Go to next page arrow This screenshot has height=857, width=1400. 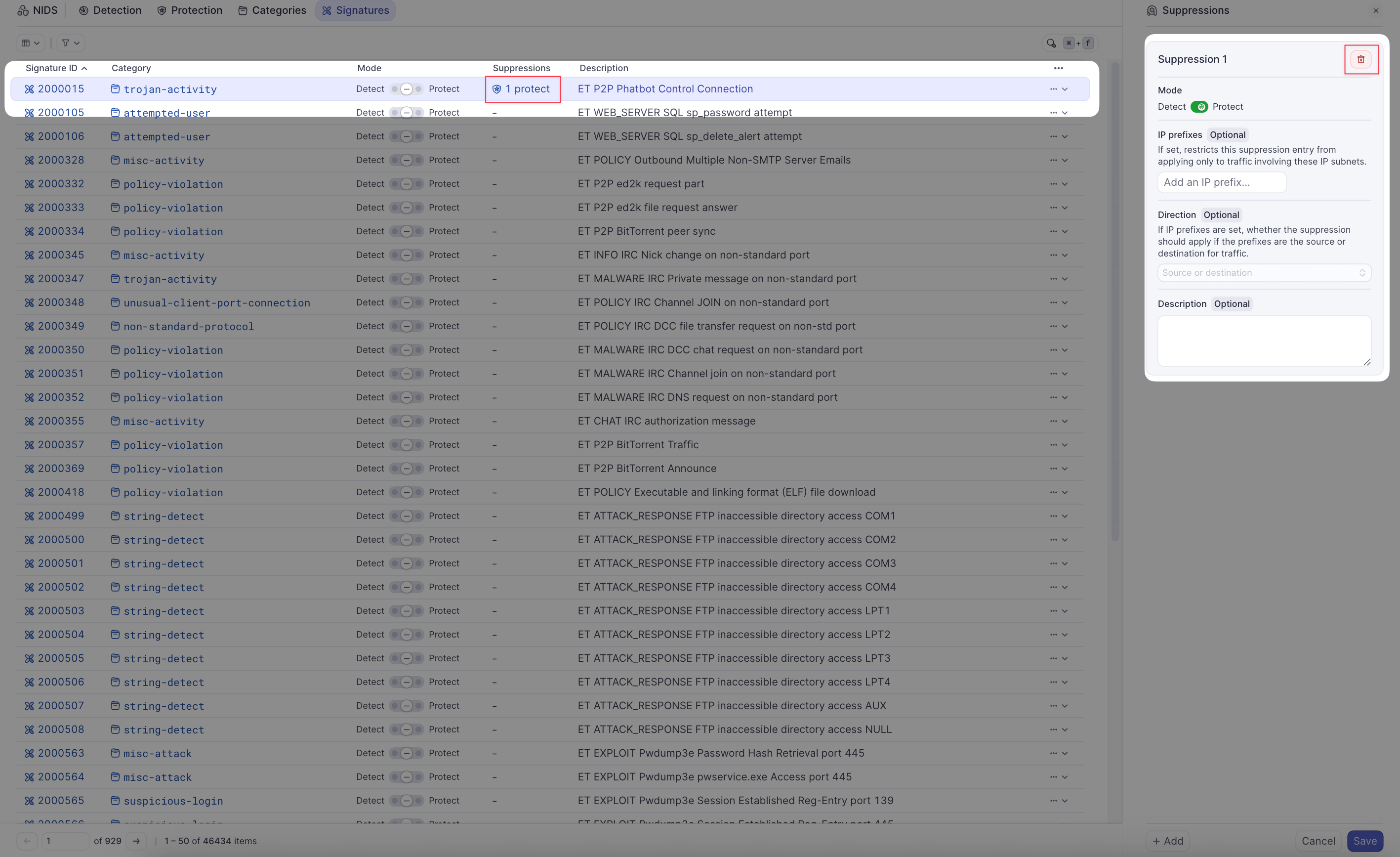(x=136, y=841)
